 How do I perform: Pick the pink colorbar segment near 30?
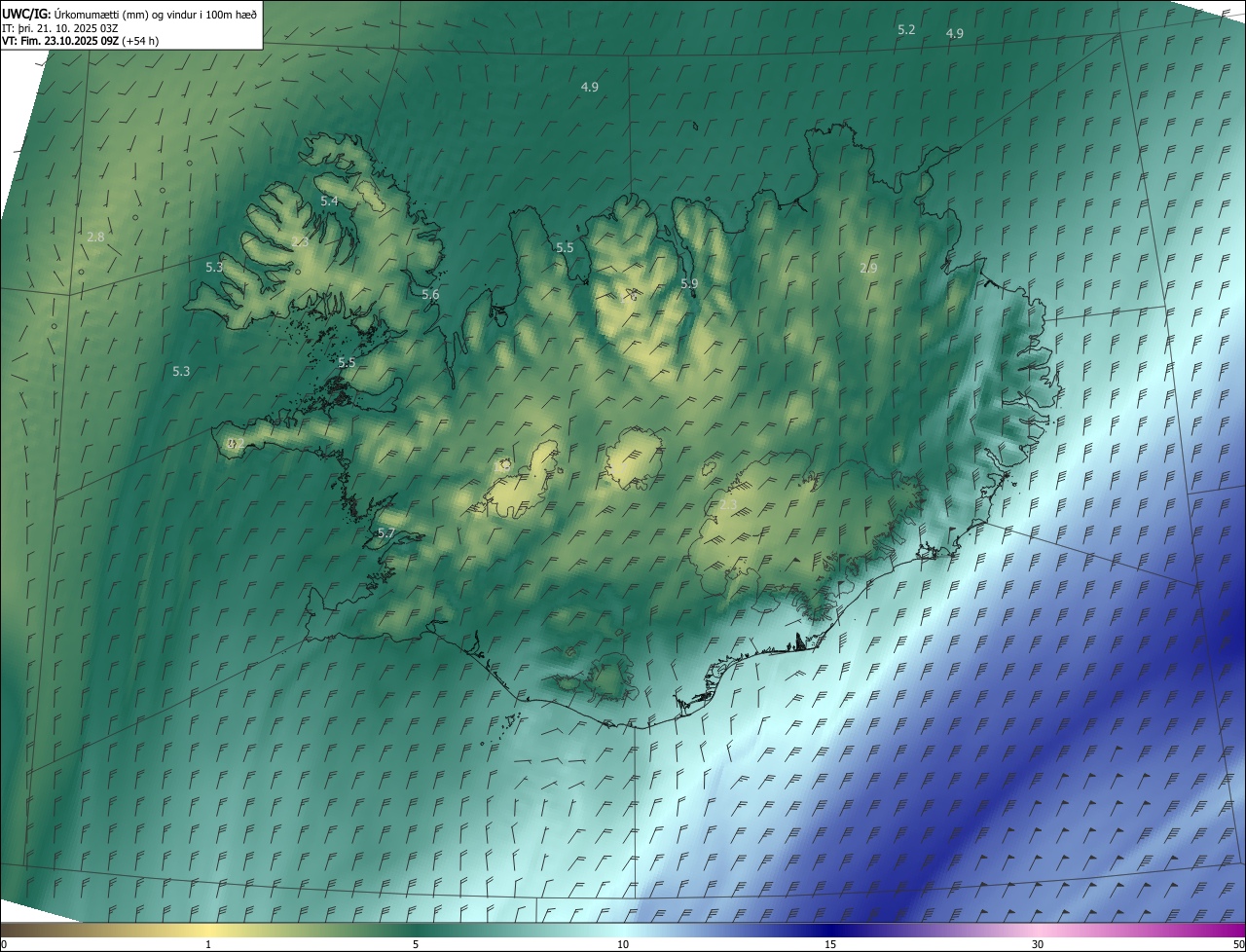click(x=1038, y=930)
